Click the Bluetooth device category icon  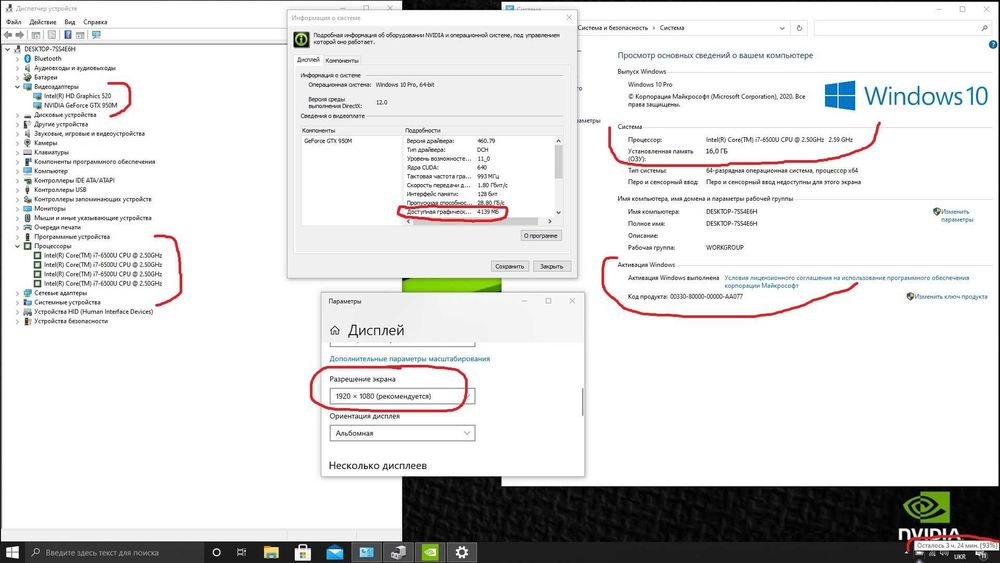tap(27, 58)
